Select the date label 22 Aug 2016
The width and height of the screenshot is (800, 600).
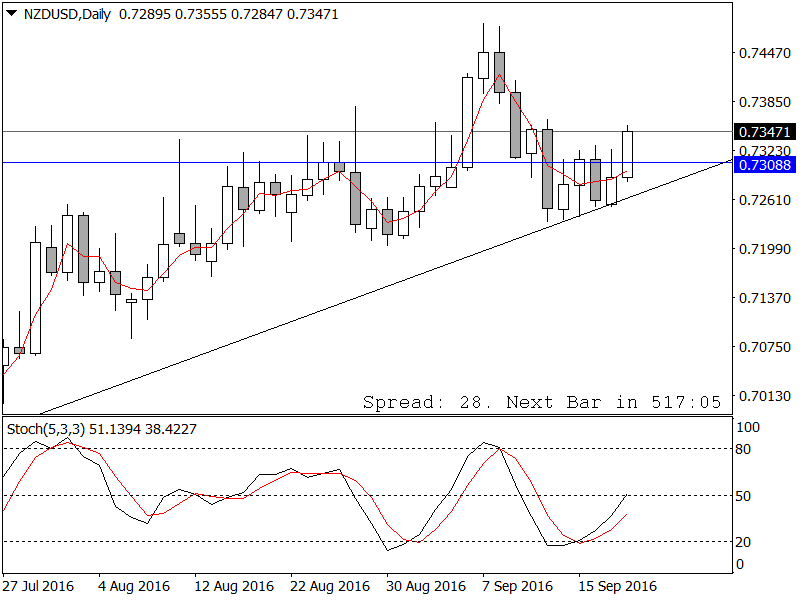pos(330,586)
